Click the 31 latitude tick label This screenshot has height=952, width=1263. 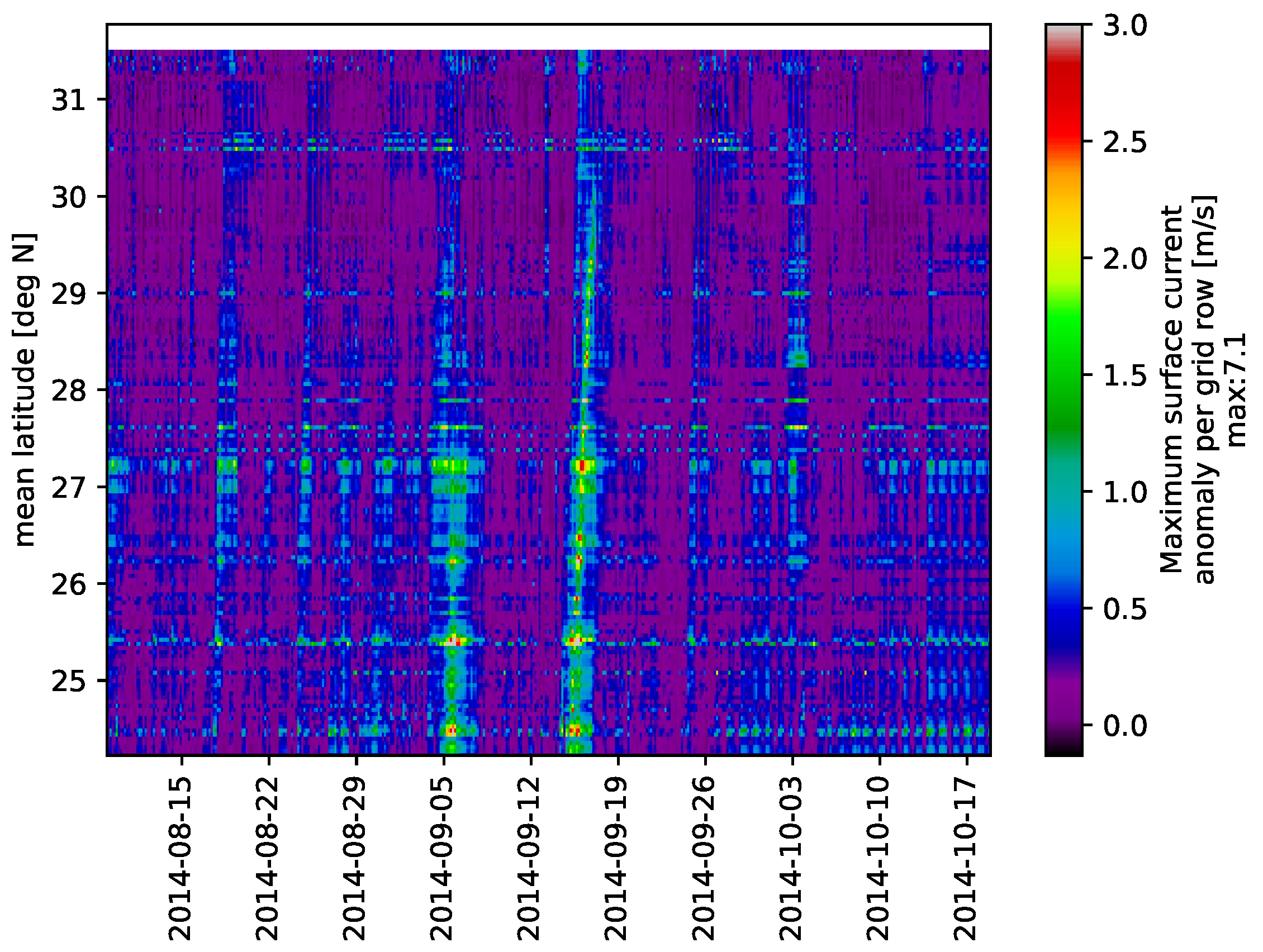[68, 101]
